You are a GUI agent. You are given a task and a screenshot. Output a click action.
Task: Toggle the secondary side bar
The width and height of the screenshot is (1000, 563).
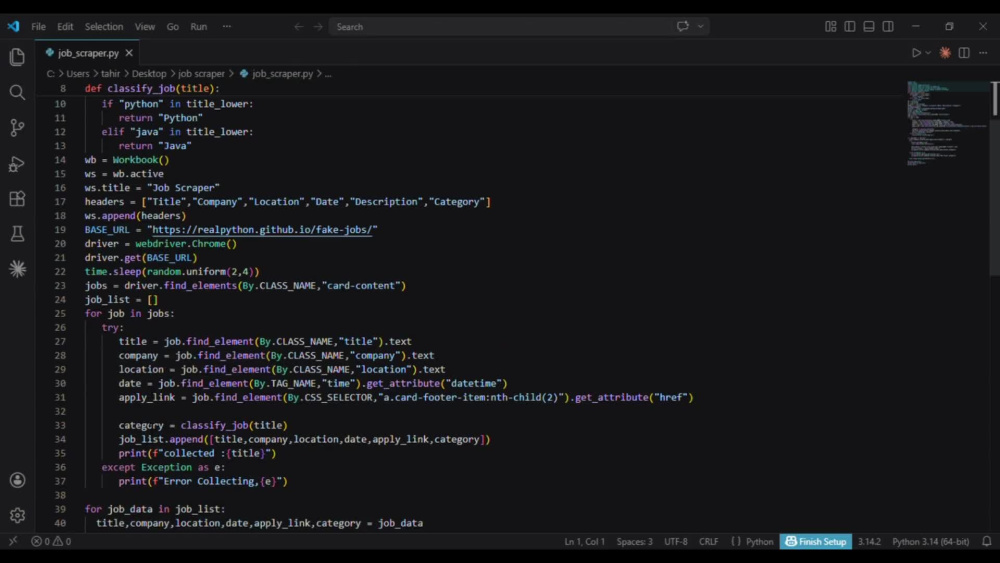point(888,26)
